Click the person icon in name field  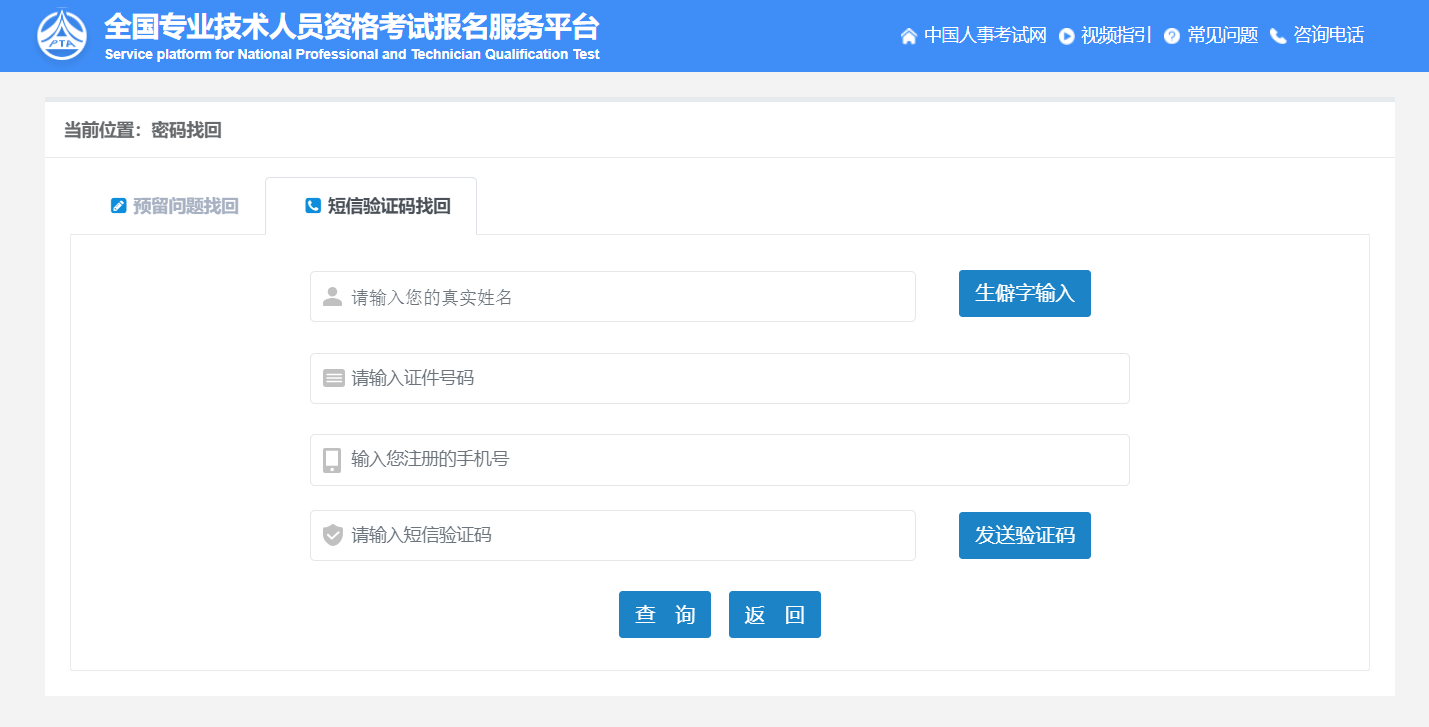pyautogui.click(x=333, y=297)
